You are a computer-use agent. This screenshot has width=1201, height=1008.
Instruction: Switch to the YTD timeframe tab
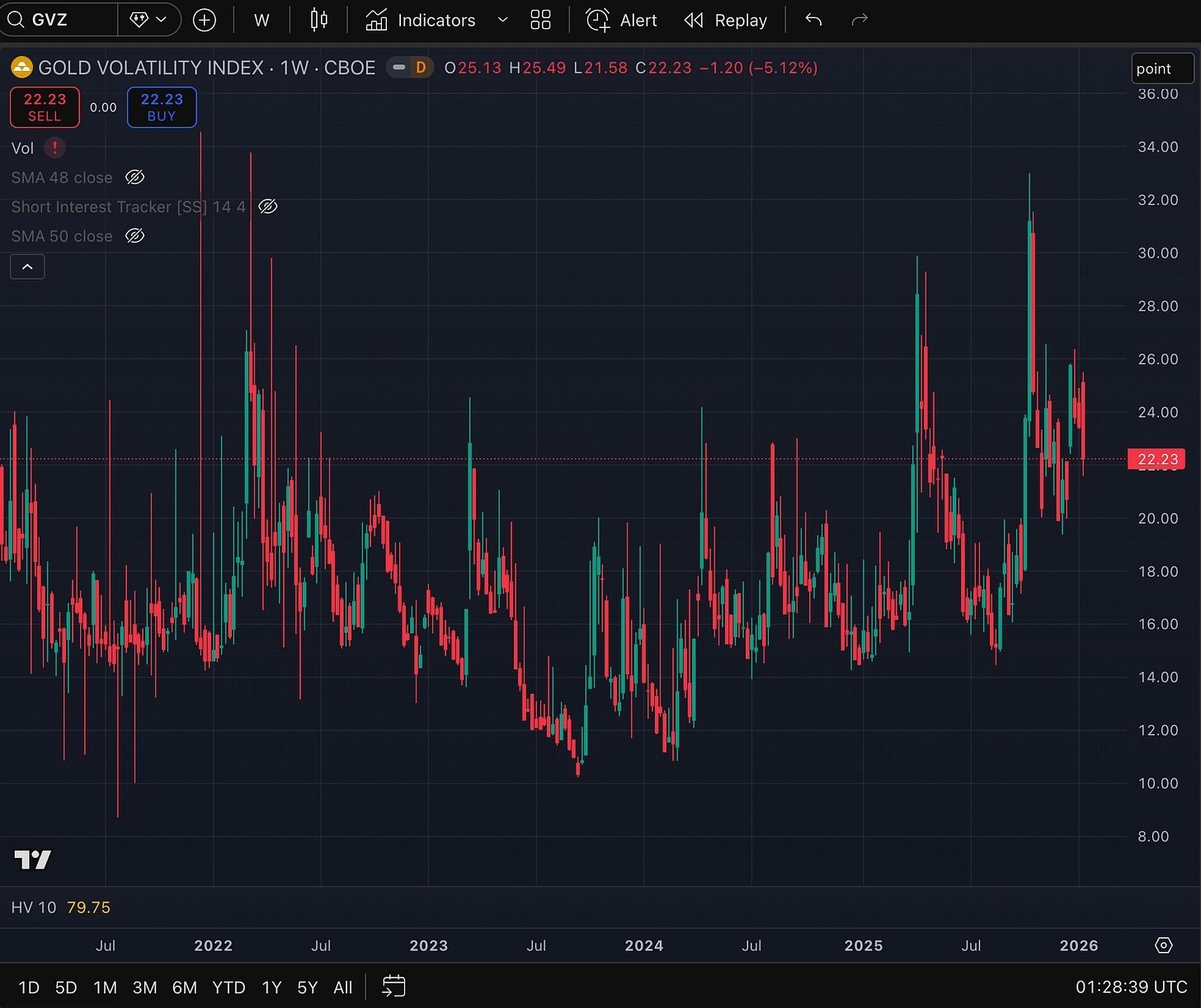point(228,987)
